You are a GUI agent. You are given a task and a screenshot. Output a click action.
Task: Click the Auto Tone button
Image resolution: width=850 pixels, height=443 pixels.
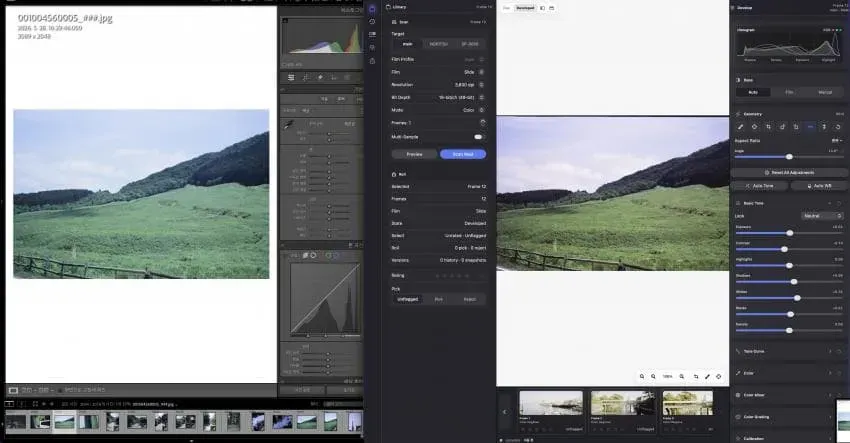point(759,186)
